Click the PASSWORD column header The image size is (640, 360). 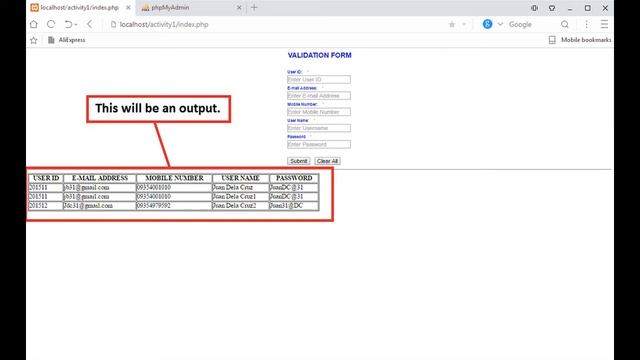[x=294, y=178]
